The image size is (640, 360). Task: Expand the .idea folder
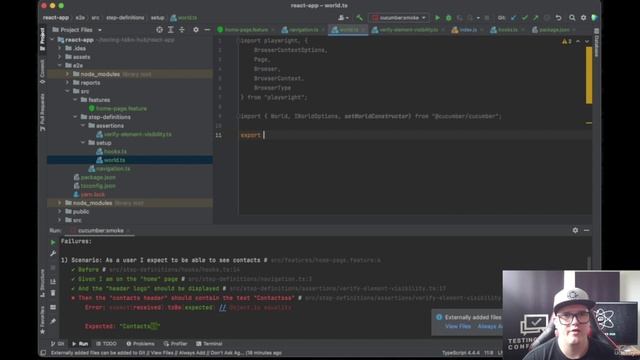click(60, 49)
